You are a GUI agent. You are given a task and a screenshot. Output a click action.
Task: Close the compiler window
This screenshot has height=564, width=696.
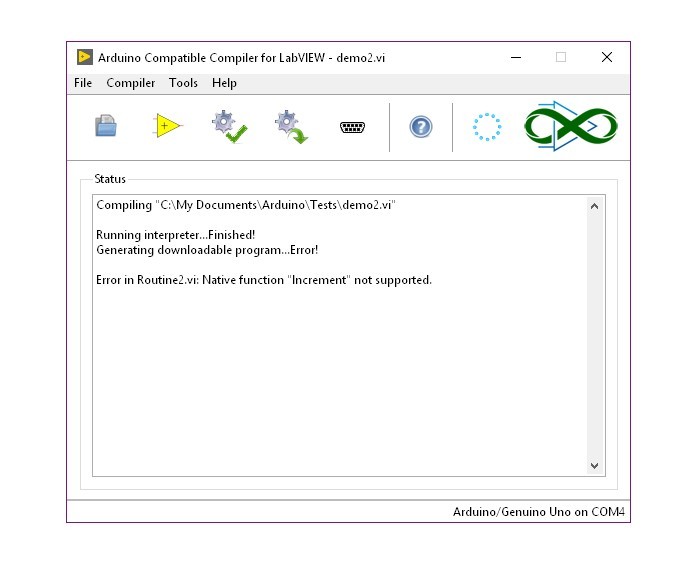tap(607, 57)
